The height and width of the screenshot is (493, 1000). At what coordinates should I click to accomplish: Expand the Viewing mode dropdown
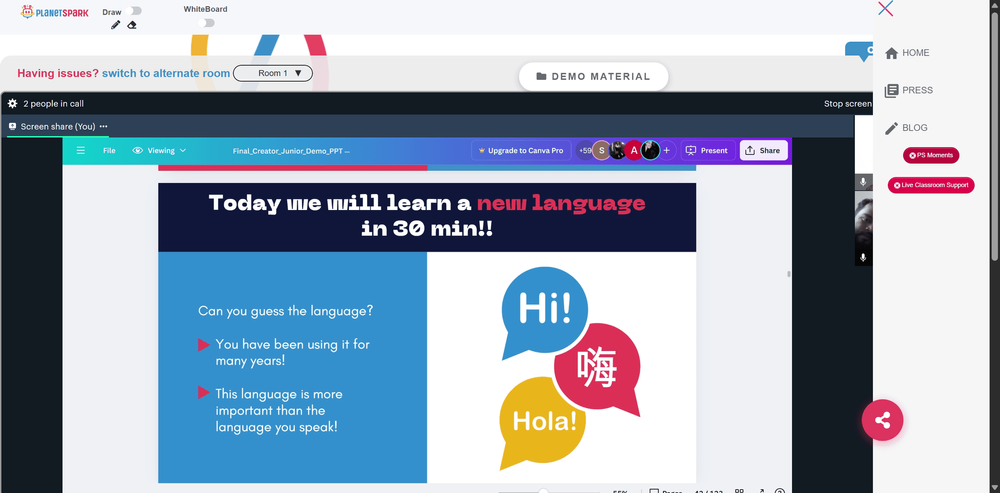coord(159,151)
